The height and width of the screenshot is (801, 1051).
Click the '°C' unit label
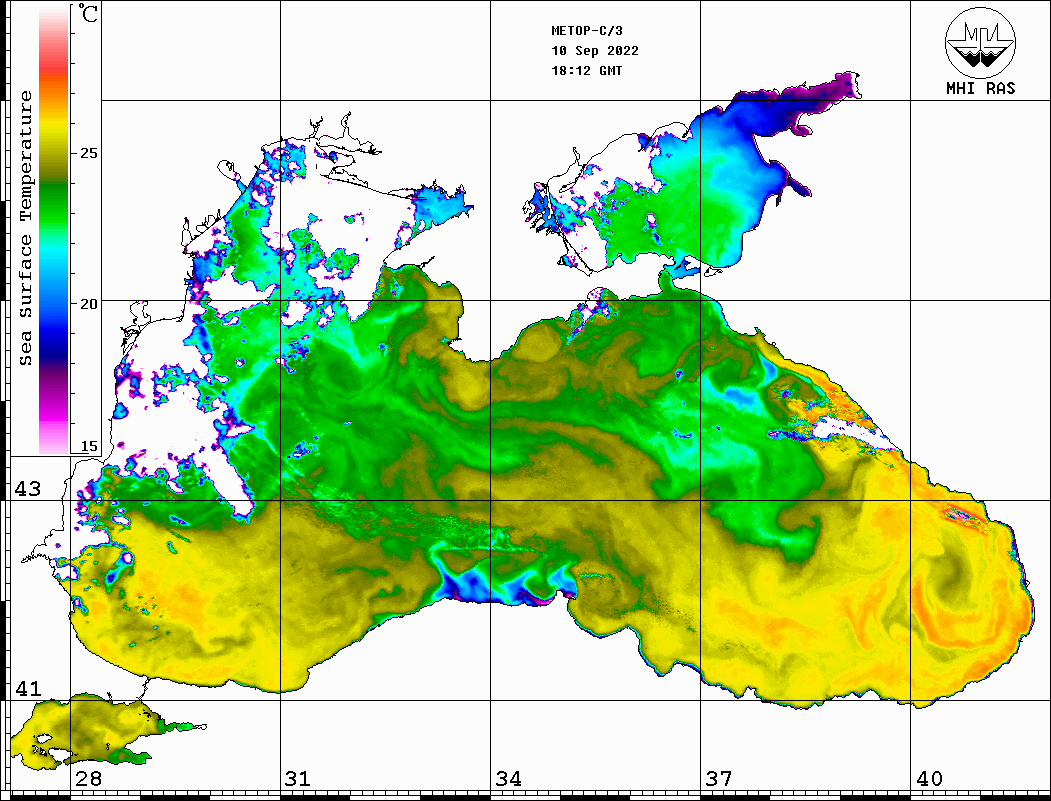coord(88,13)
